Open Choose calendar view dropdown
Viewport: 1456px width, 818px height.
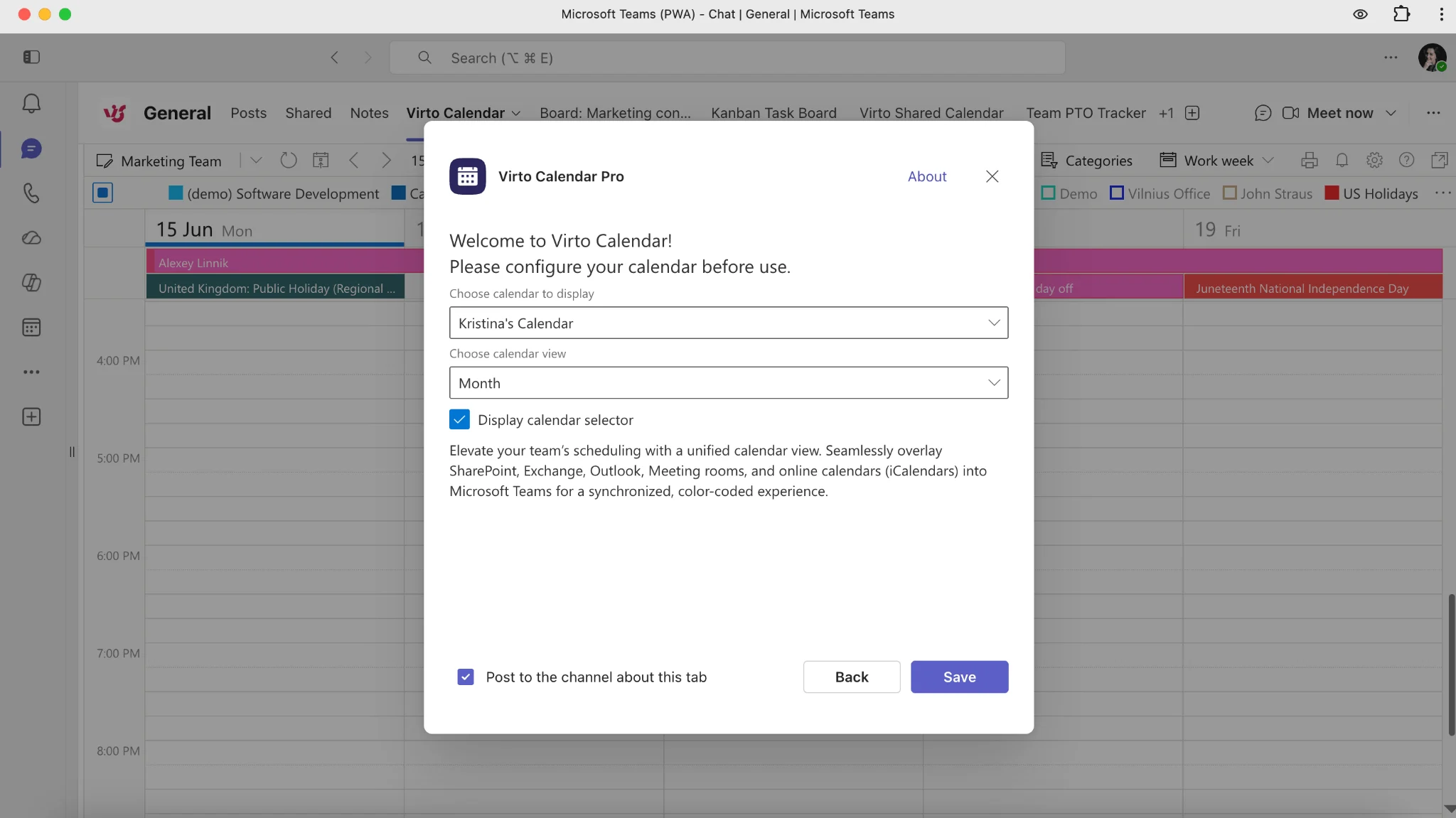pos(729,382)
